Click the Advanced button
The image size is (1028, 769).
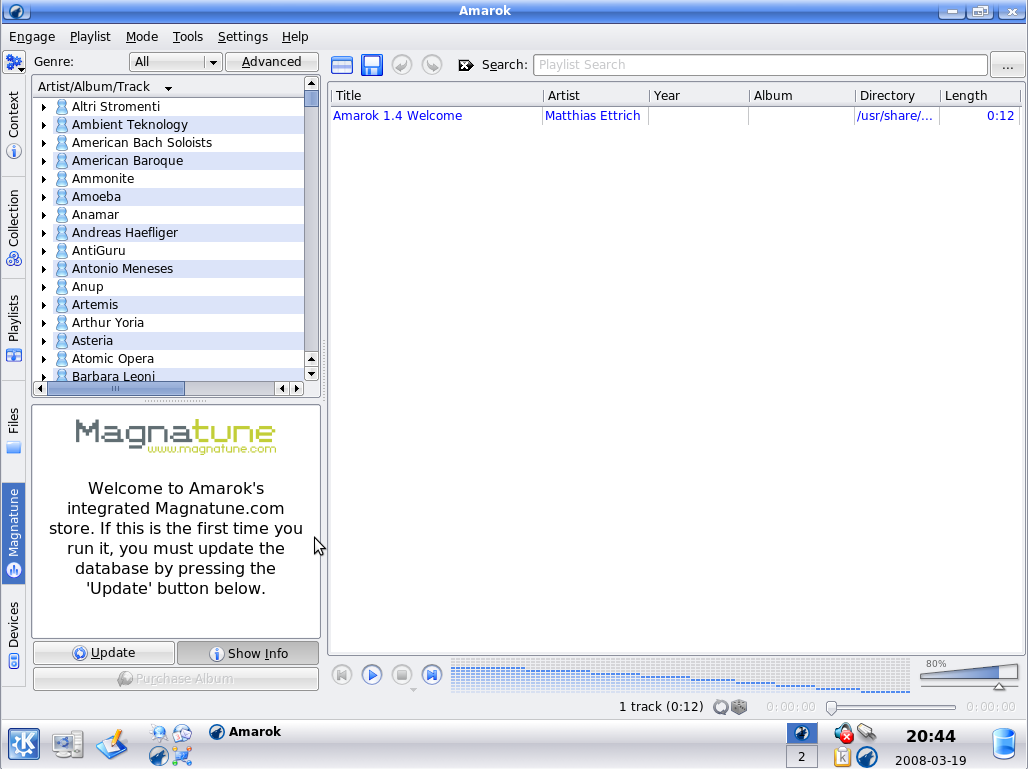click(271, 62)
